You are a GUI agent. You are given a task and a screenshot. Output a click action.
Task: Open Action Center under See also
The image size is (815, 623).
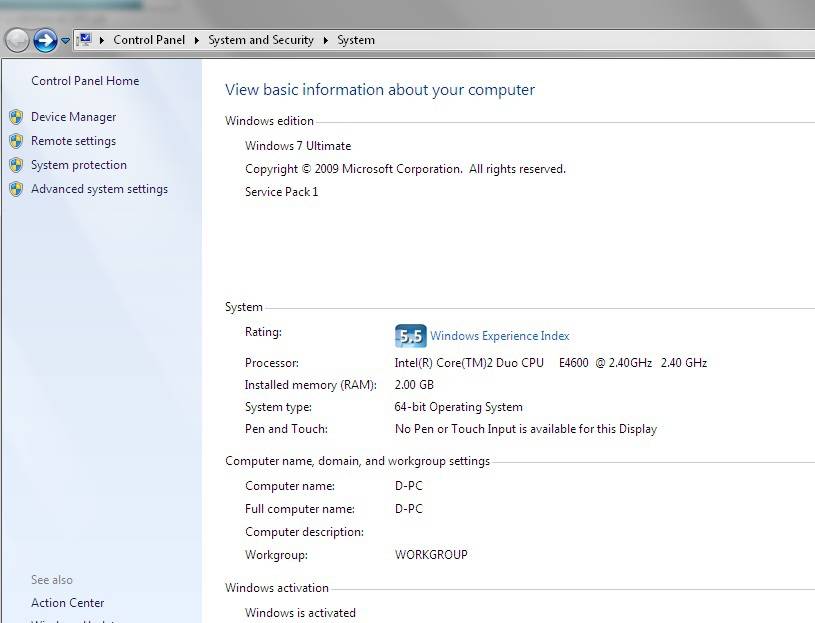(x=68, y=603)
